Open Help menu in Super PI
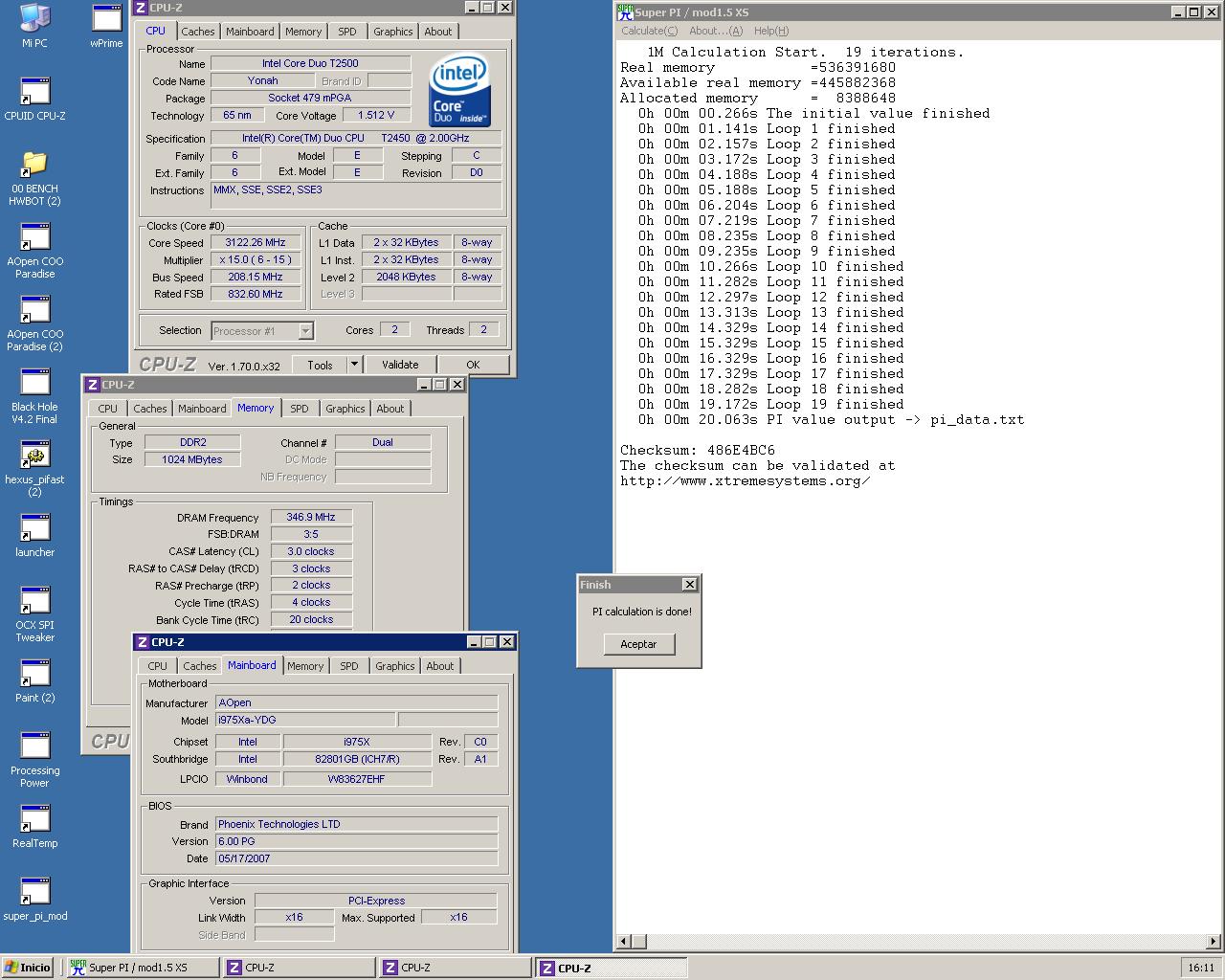The height and width of the screenshot is (980, 1225). 770,31
